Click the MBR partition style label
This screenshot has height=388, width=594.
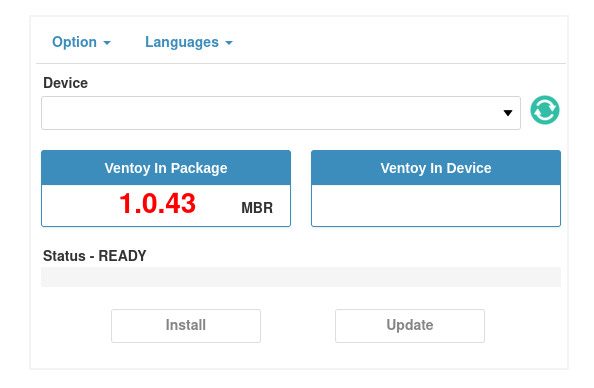click(257, 208)
